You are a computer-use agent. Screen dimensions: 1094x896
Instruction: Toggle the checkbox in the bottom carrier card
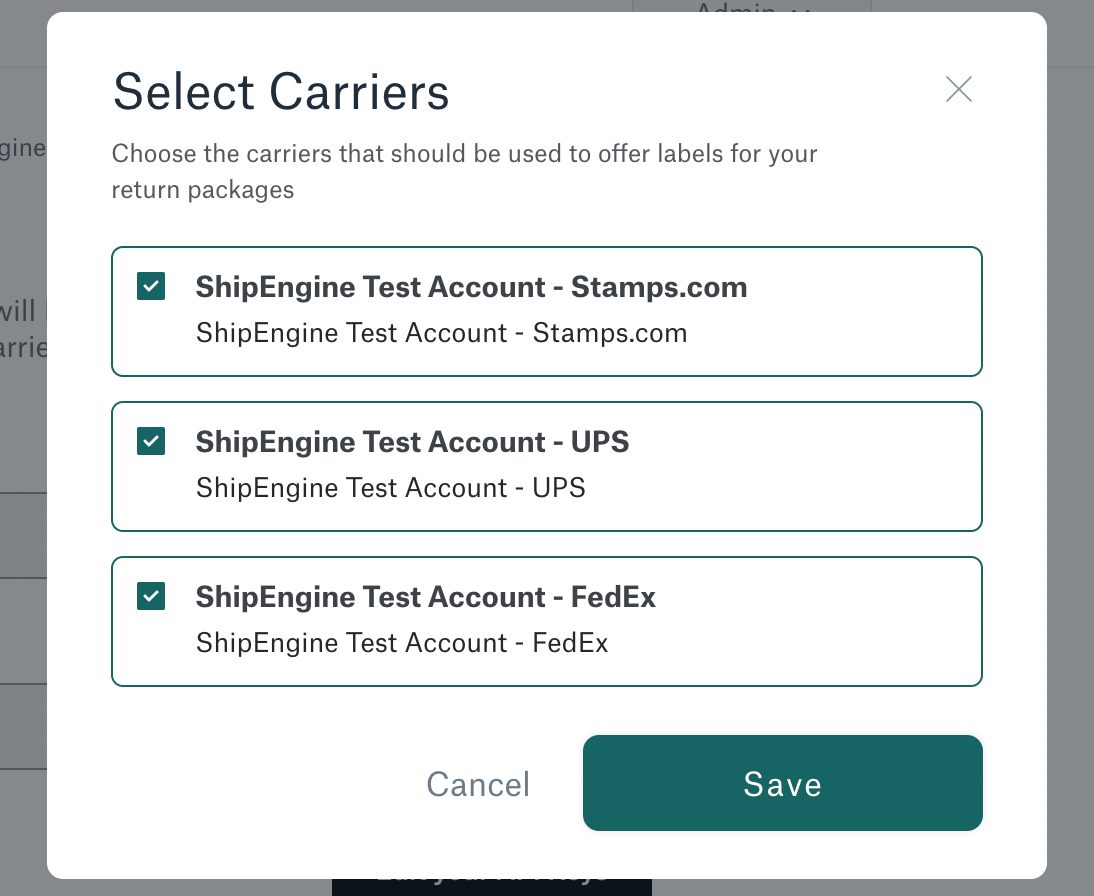click(150, 596)
